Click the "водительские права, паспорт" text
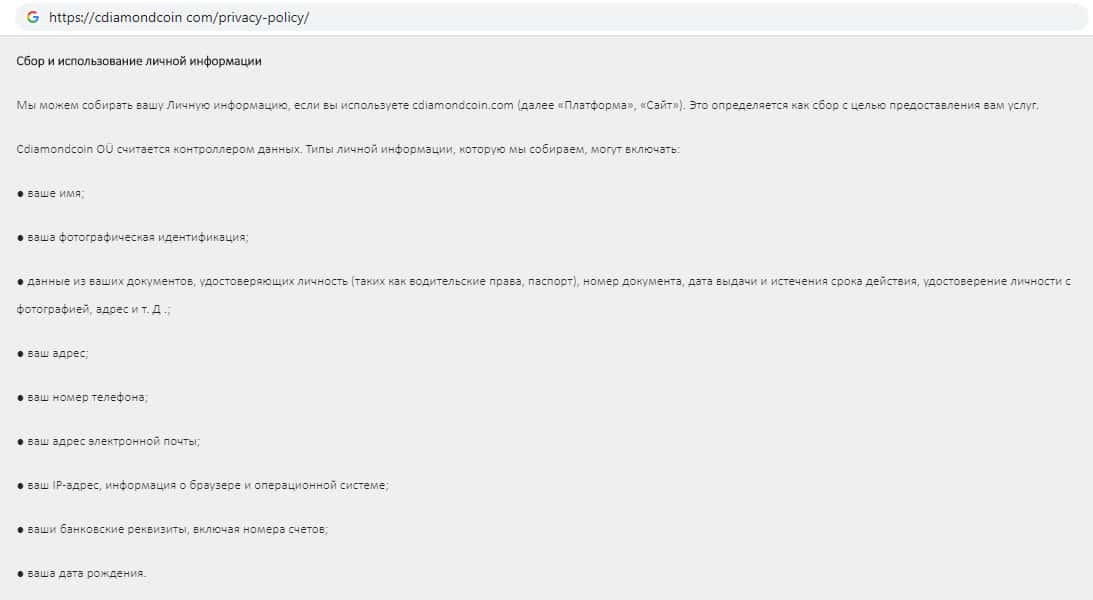The height and width of the screenshot is (600, 1093). pyautogui.click(x=506, y=282)
